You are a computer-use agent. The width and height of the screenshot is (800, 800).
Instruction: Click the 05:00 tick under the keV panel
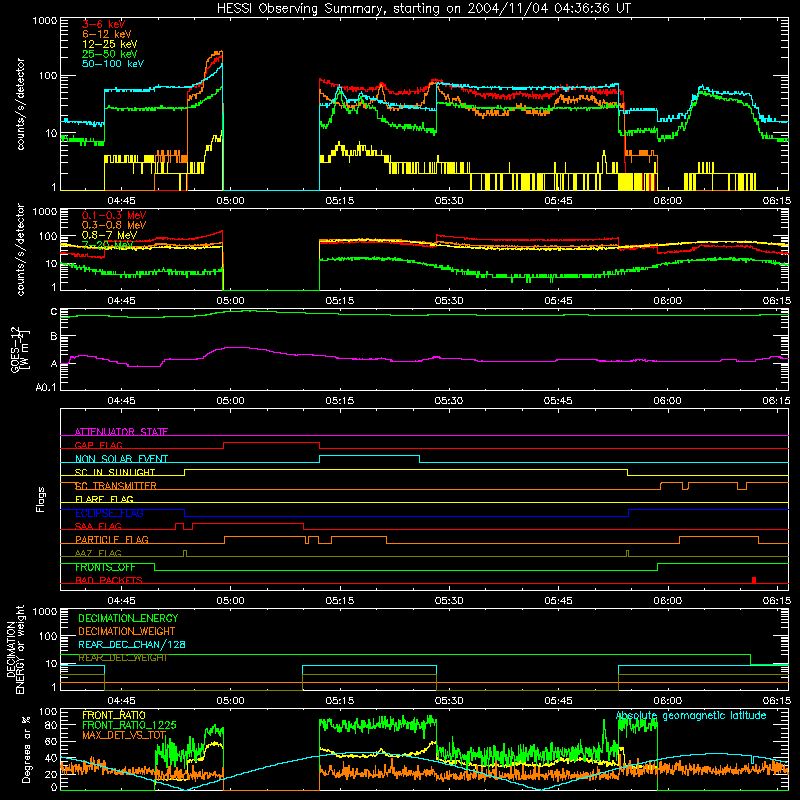coord(230,201)
